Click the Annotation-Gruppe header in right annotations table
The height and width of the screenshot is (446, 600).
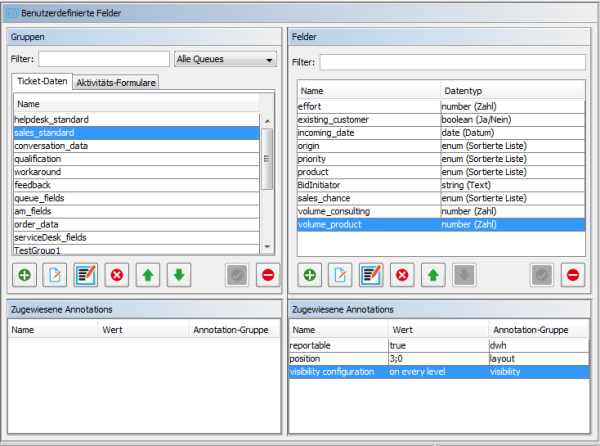(x=539, y=328)
